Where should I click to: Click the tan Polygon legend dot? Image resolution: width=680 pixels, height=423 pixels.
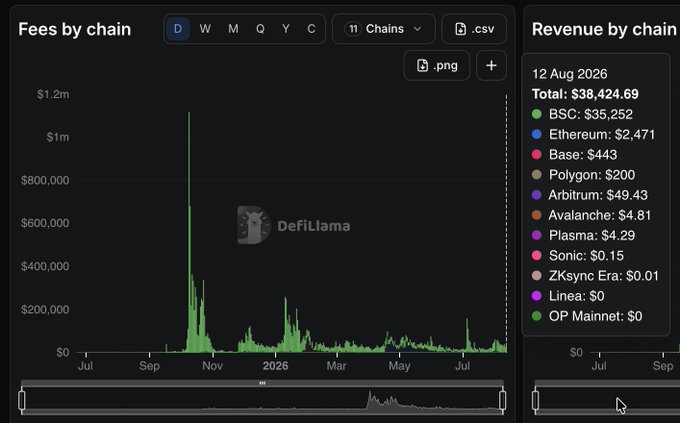pyautogui.click(x=536, y=175)
